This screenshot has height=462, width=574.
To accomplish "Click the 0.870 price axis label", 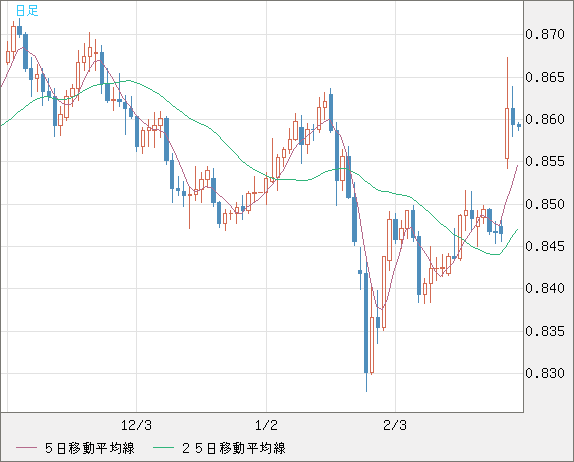I will click(545, 34).
